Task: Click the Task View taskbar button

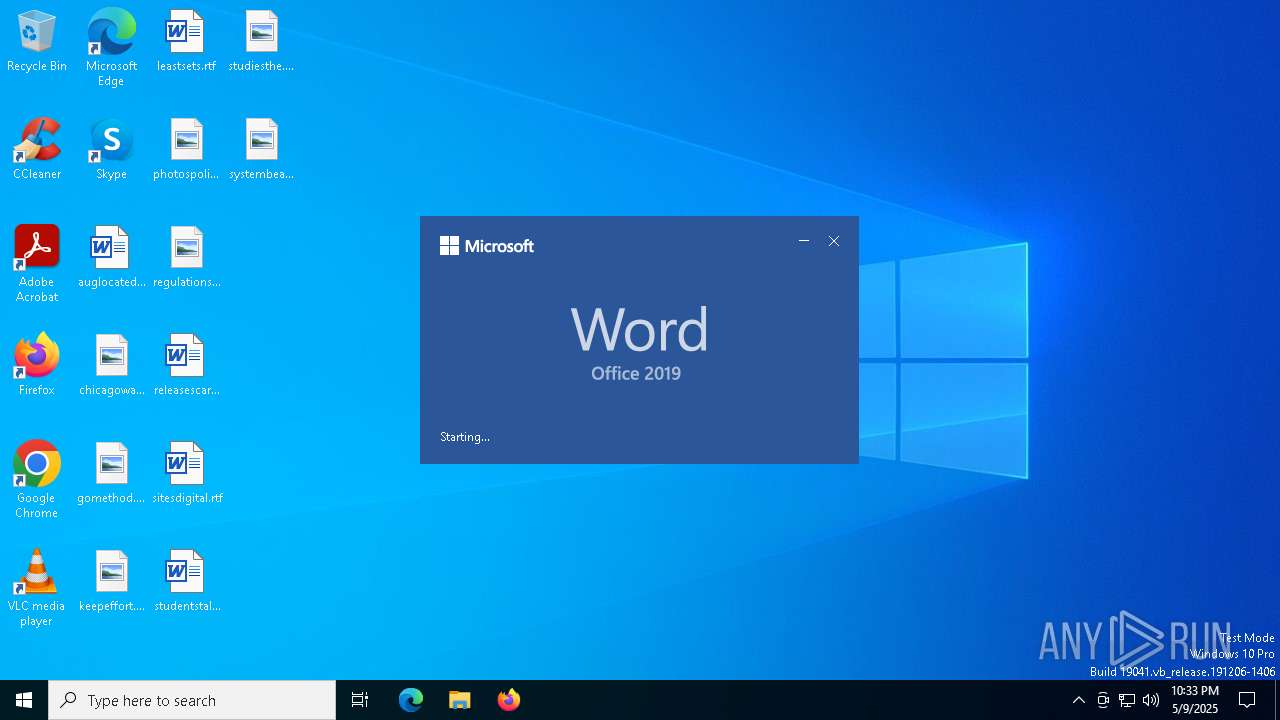Action: (360, 700)
